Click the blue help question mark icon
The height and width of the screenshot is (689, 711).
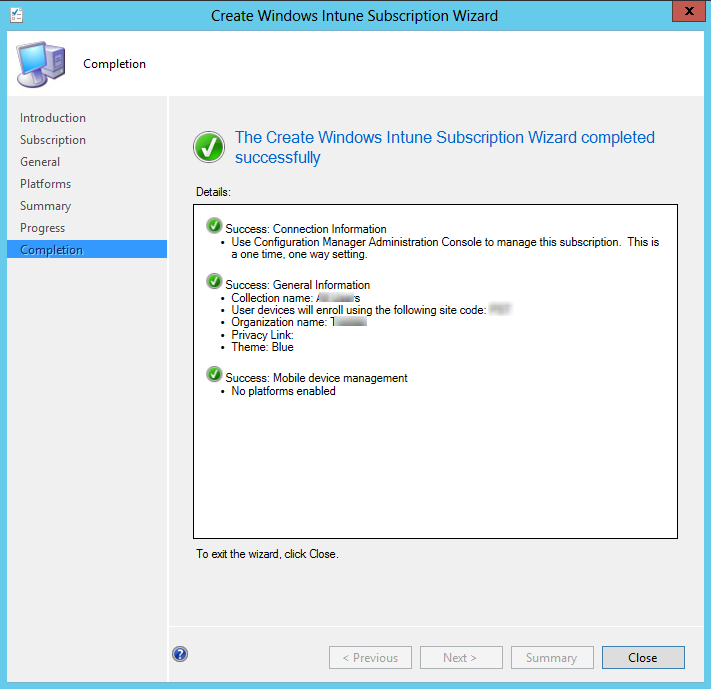pyautogui.click(x=180, y=654)
